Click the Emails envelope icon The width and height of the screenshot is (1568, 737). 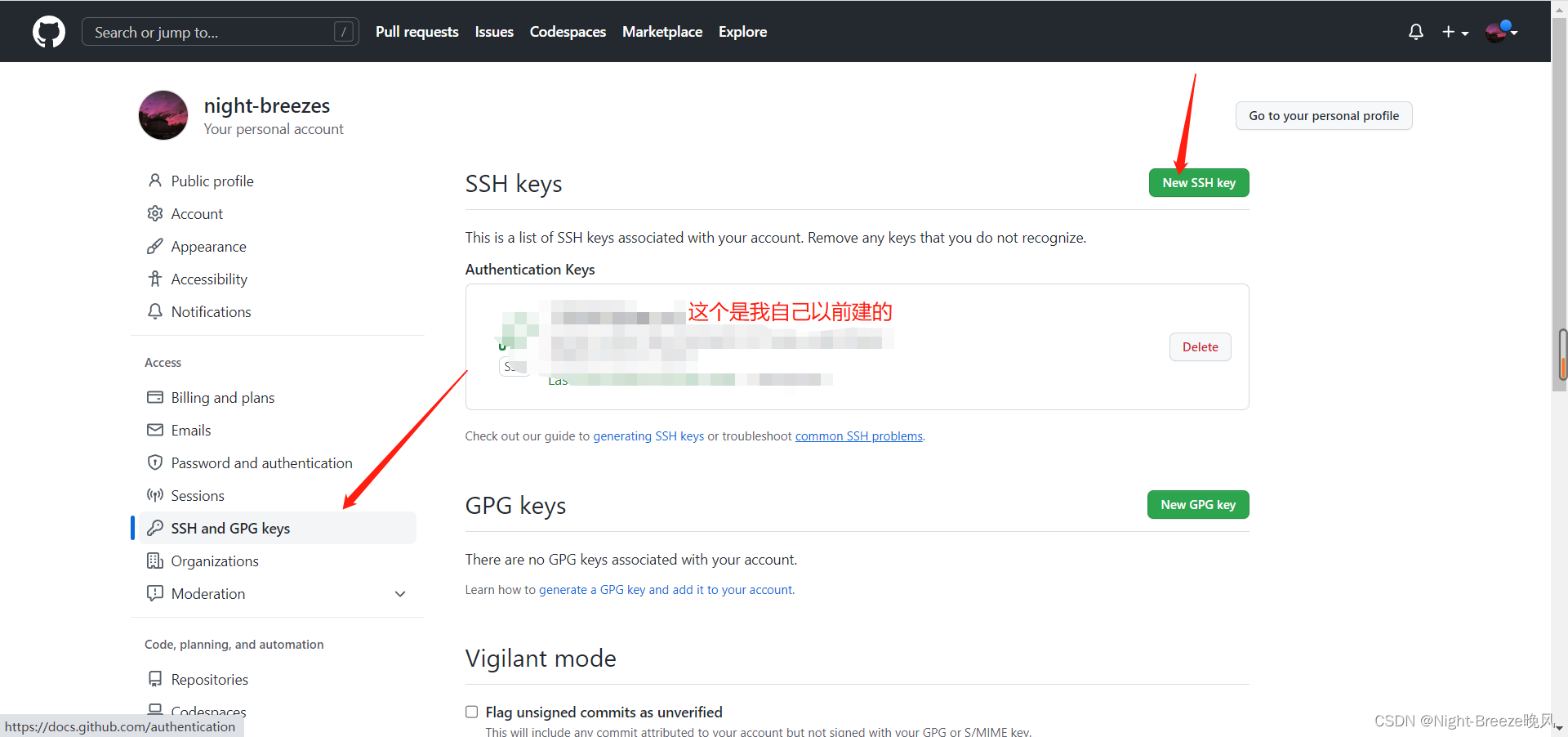coord(155,430)
